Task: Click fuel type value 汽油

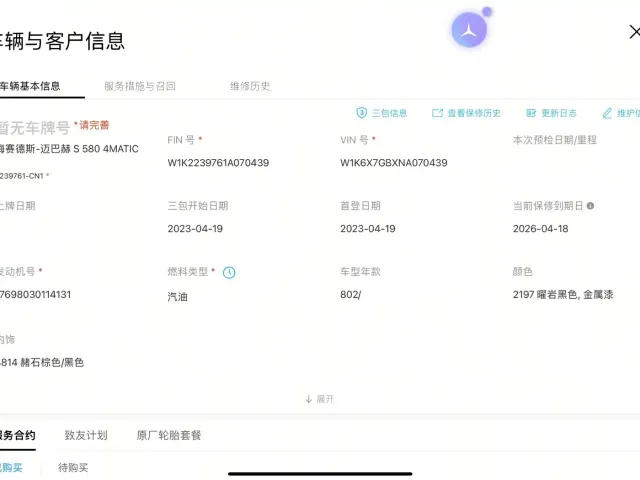Action: [178, 297]
